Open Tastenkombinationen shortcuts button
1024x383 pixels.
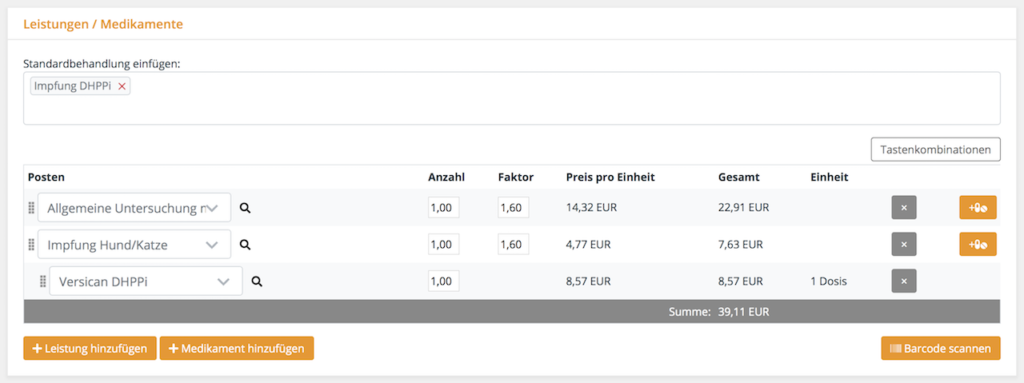click(x=935, y=149)
